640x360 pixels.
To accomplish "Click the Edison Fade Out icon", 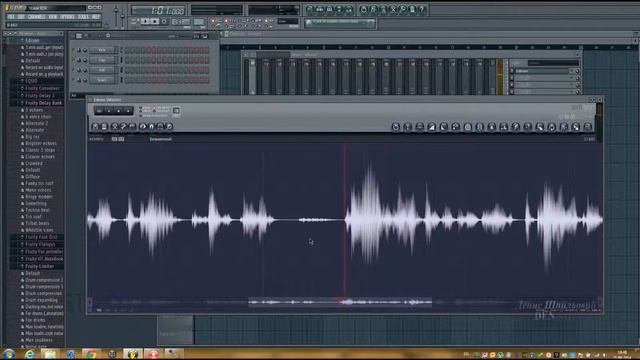I will click(x=444, y=127).
